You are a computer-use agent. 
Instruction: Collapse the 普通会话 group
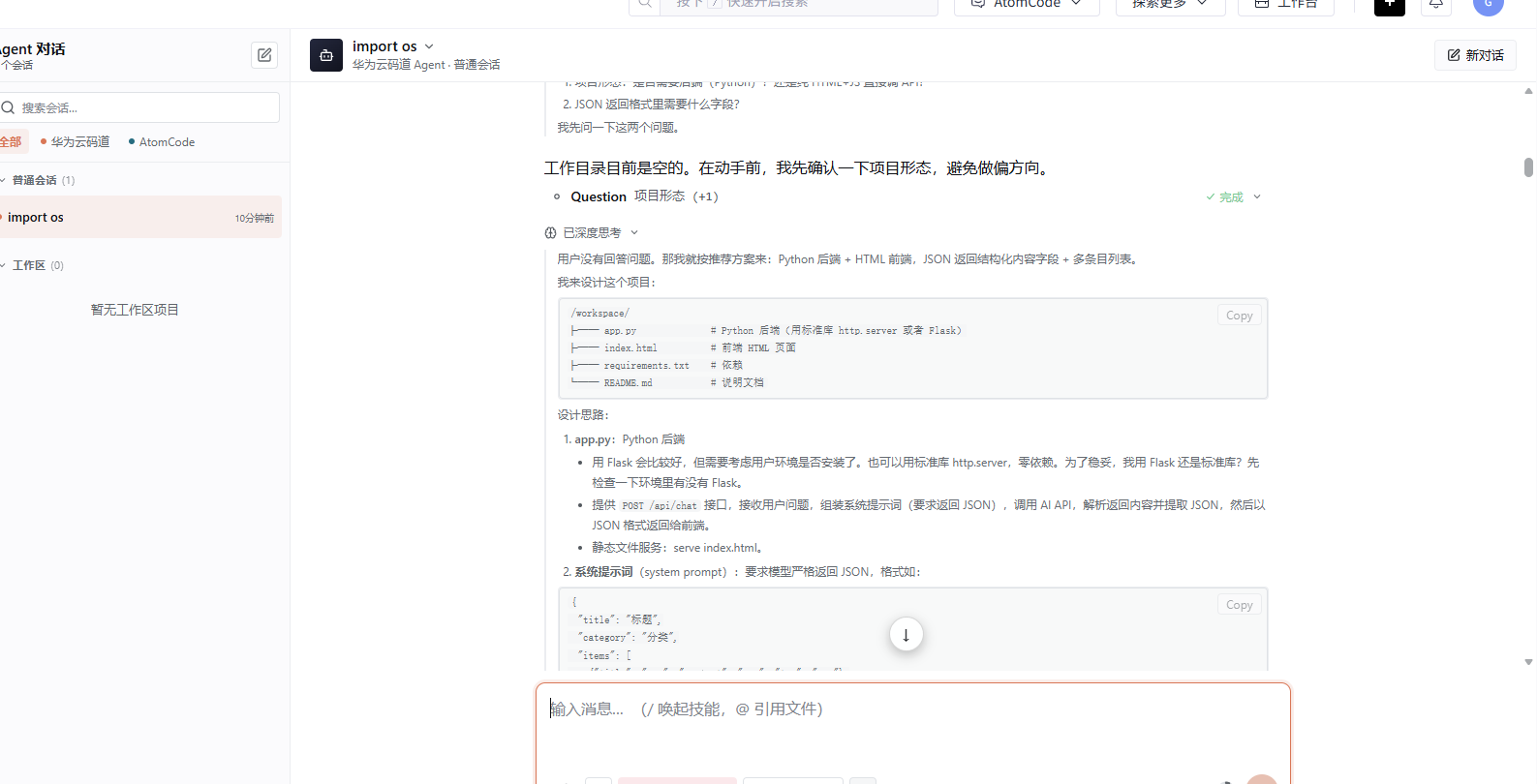4,180
